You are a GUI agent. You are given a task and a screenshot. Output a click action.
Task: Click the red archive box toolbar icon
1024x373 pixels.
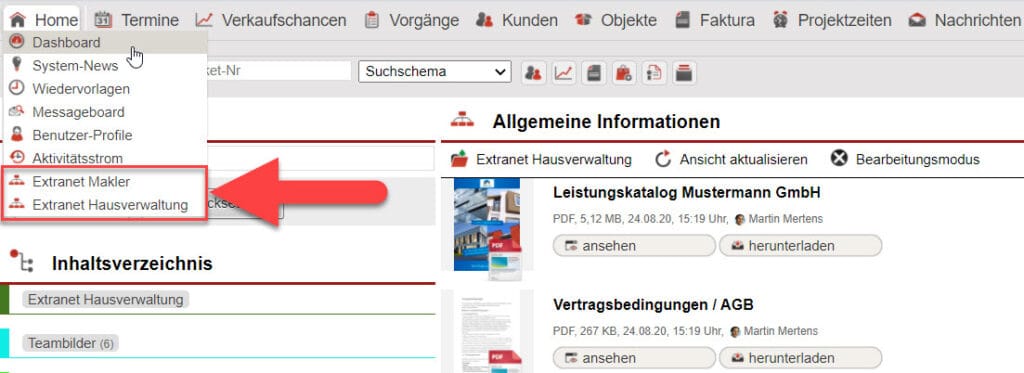[684, 73]
